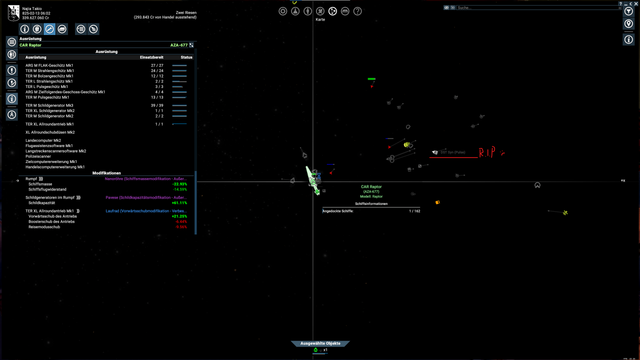Select the TER M Bolzengeschütz Mk1 row
This screenshot has height=360, width=640.
pos(106,76)
